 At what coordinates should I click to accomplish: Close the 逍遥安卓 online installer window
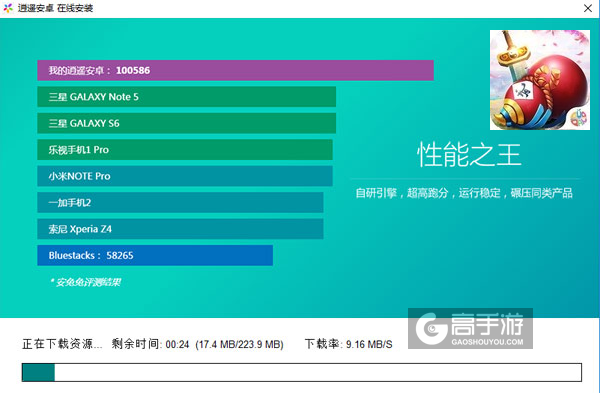click(588, 8)
